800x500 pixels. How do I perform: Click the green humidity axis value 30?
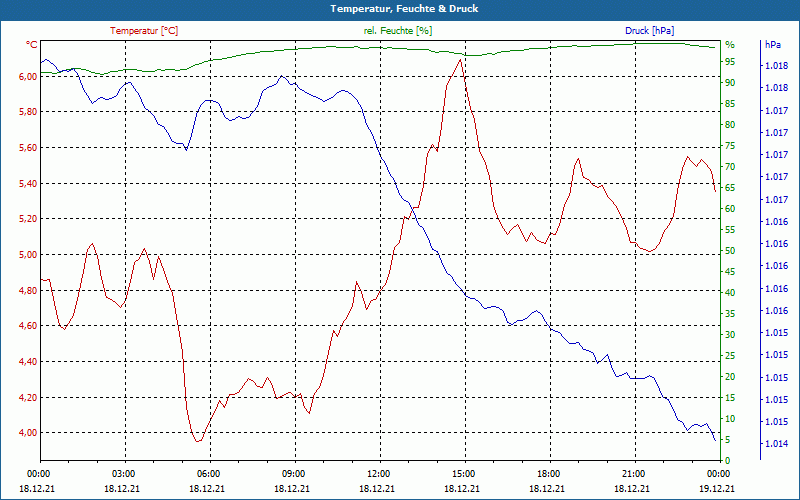click(x=730, y=335)
